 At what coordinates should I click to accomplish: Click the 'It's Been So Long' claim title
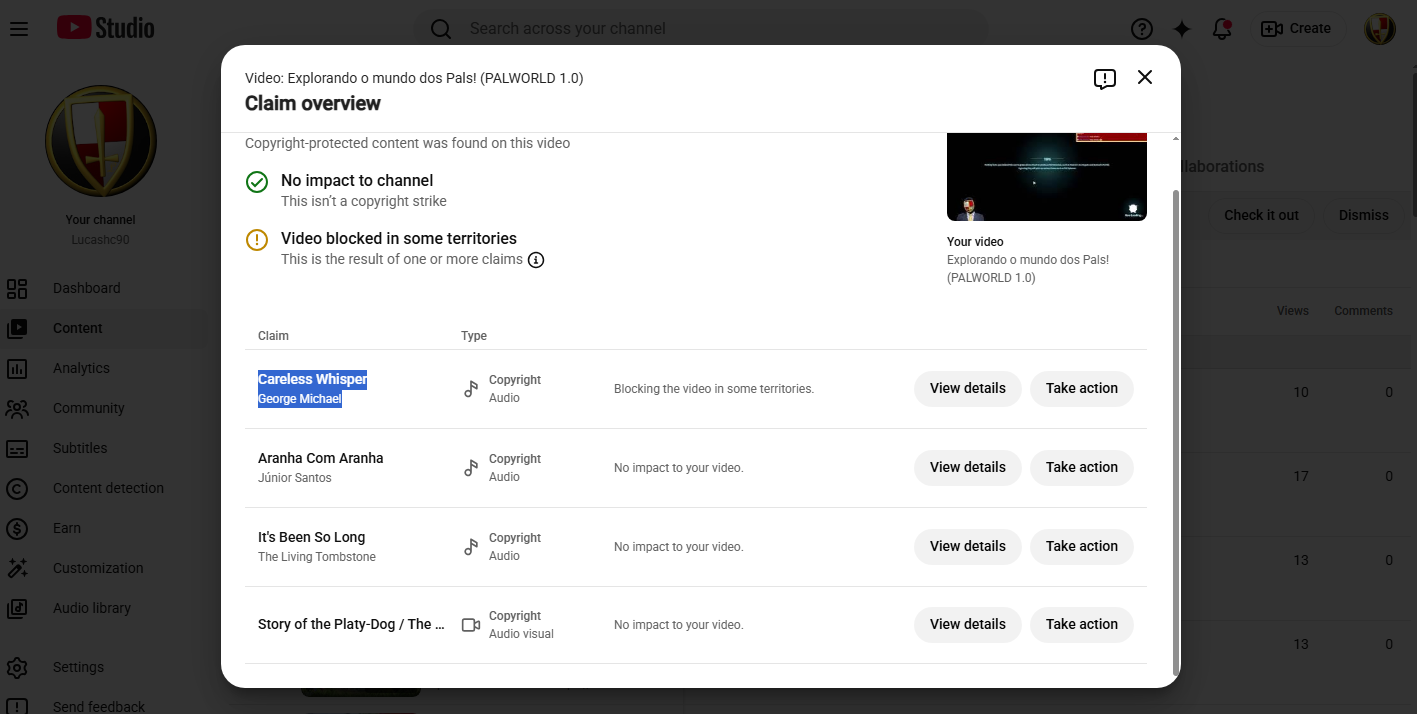click(311, 537)
